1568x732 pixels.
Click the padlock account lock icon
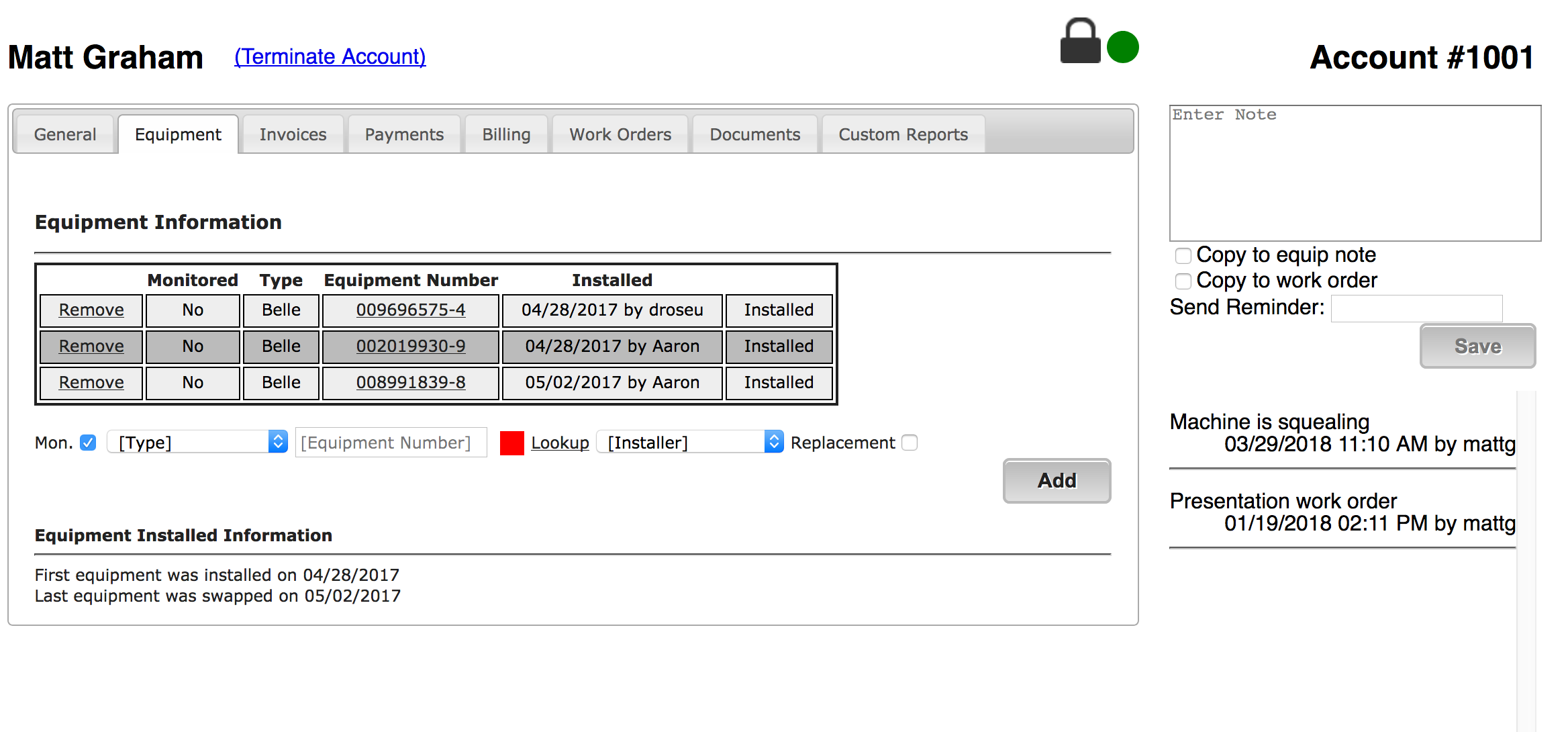coord(1080,41)
